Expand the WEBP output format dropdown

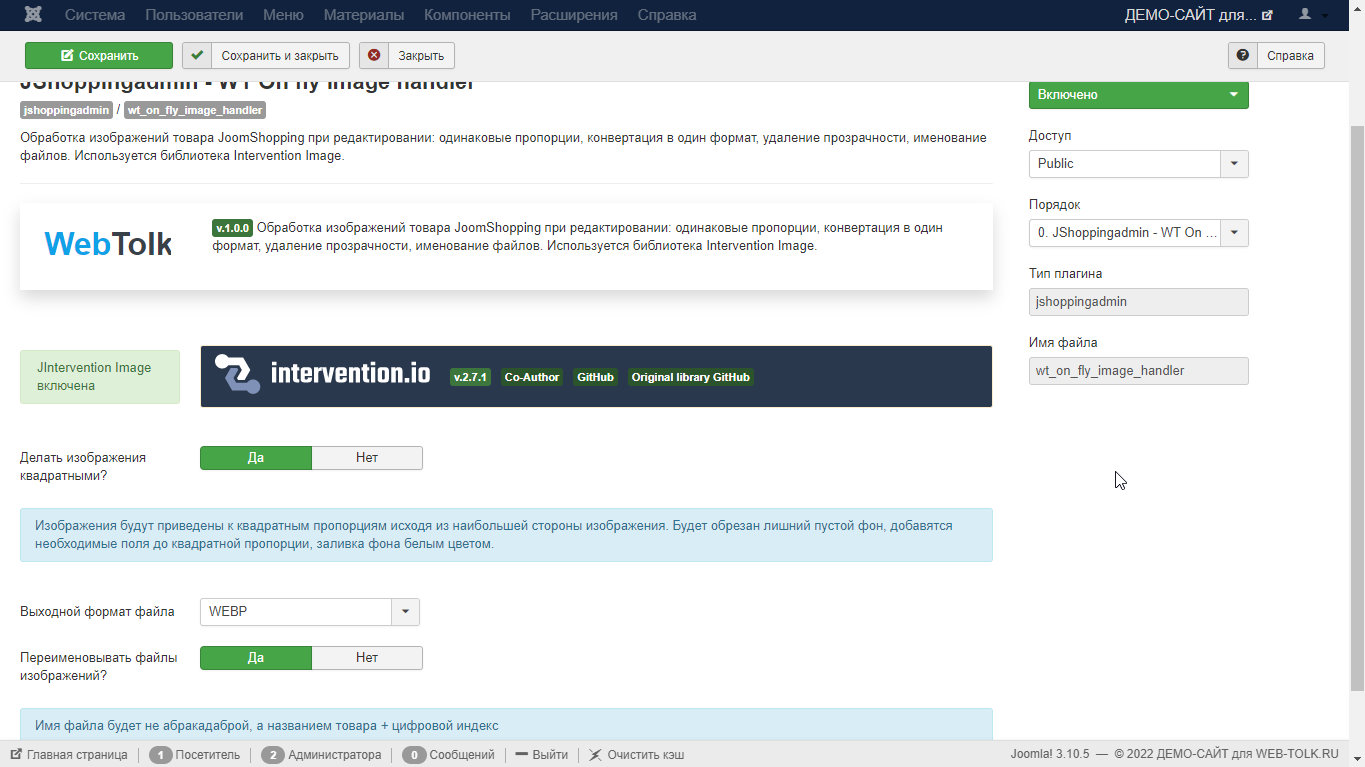pos(405,612)
